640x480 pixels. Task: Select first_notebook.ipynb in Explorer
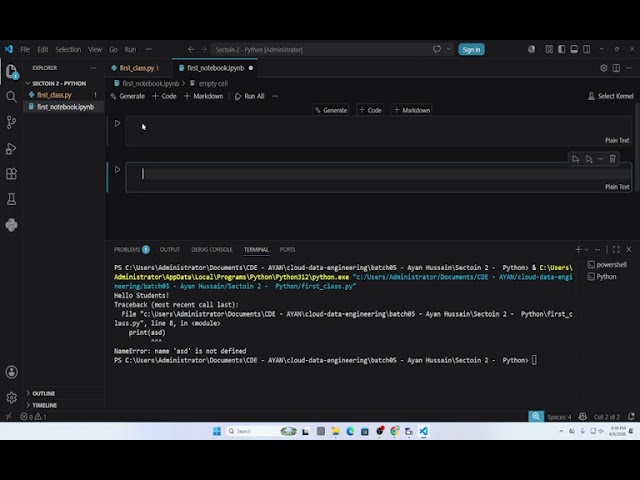[x=64, y=107]
